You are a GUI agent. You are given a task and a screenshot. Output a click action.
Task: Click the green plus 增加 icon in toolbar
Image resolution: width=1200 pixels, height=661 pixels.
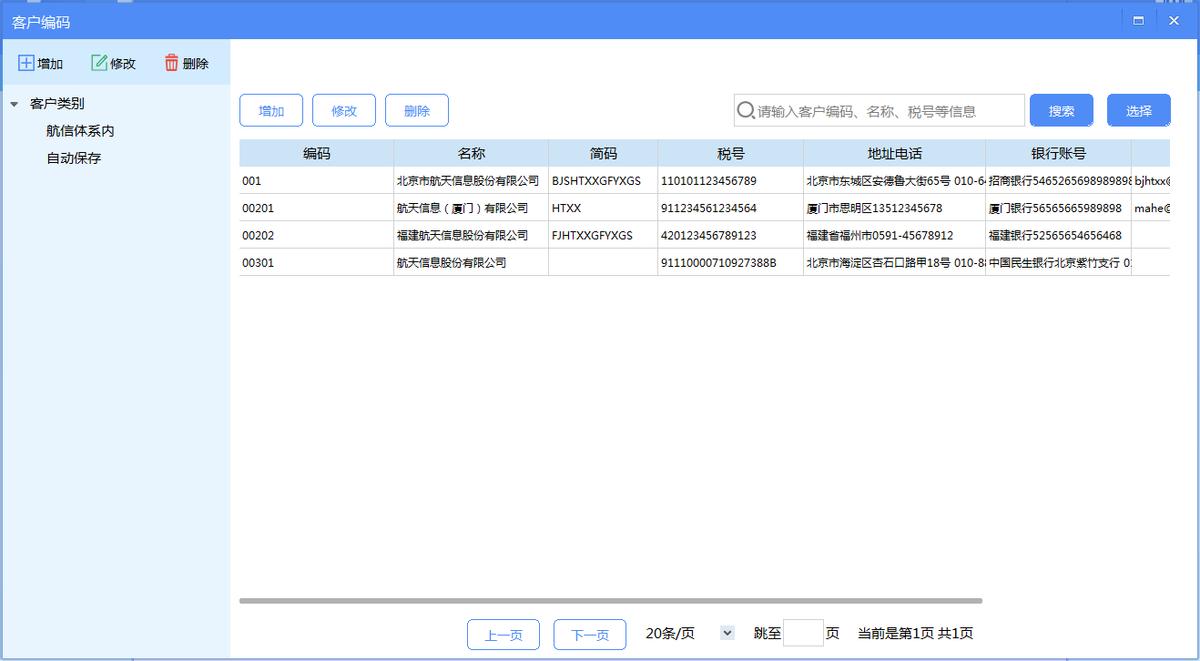click(x=28, y=62)
